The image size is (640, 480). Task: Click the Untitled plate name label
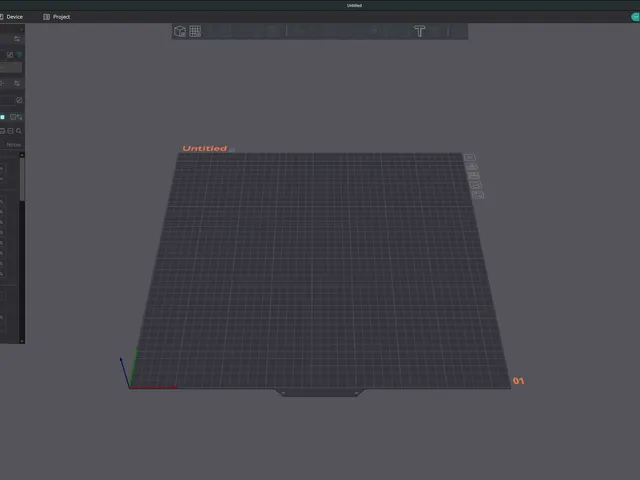[x=204, y=148]
